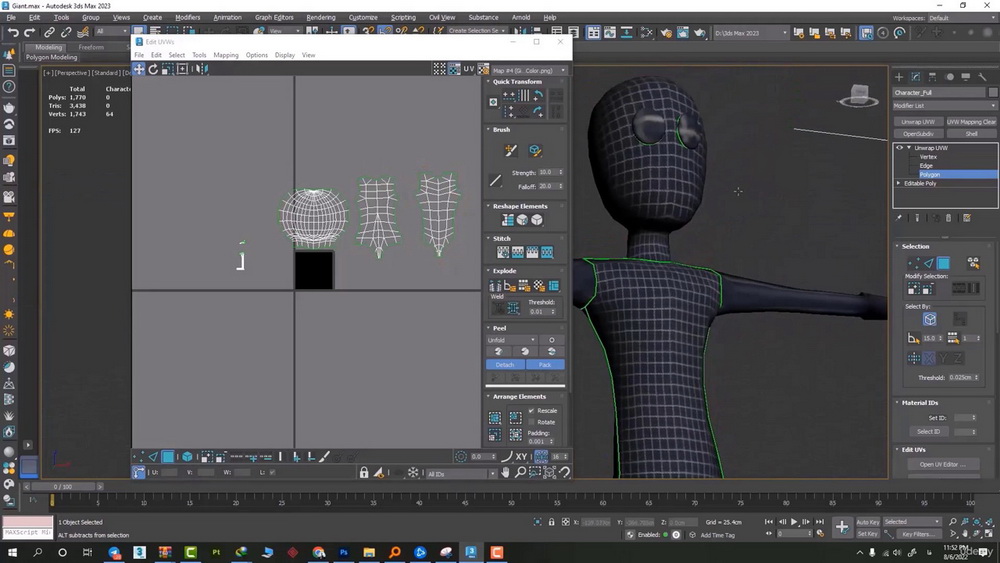
Task: Click the Select ID button
Action: coord(928,432)
